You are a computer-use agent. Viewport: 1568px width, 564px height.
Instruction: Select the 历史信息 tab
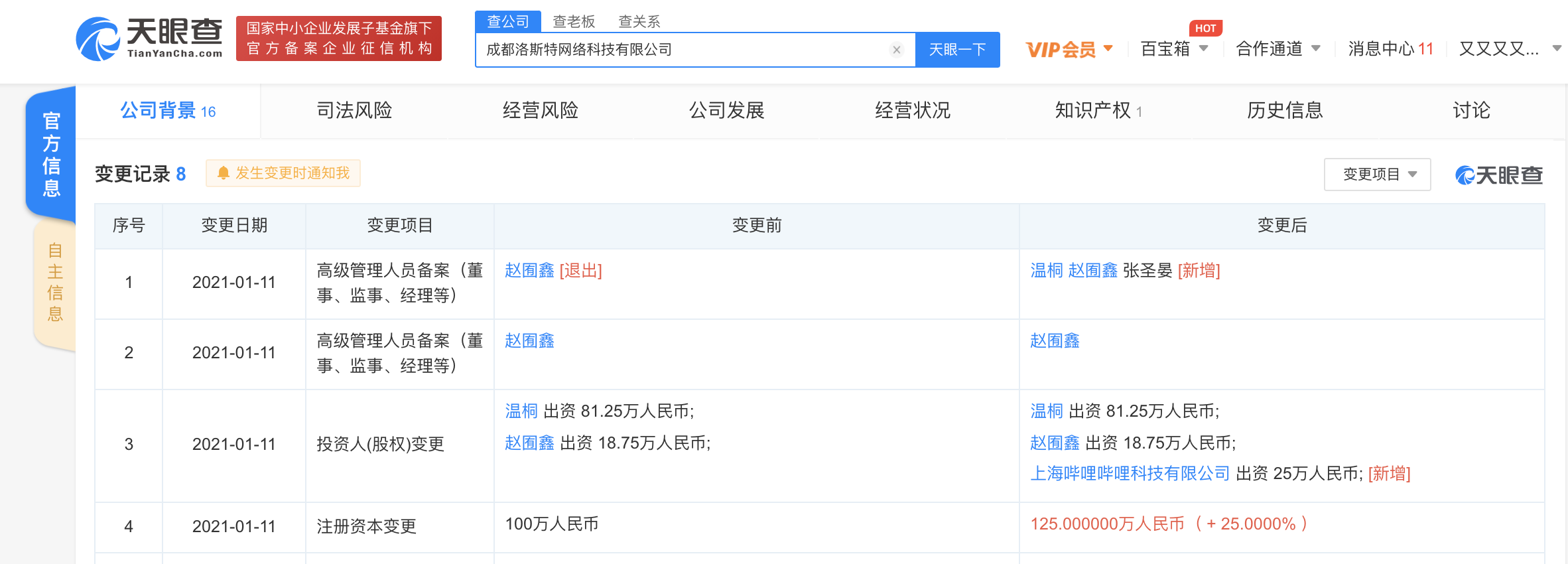(x=1285, y=110)
